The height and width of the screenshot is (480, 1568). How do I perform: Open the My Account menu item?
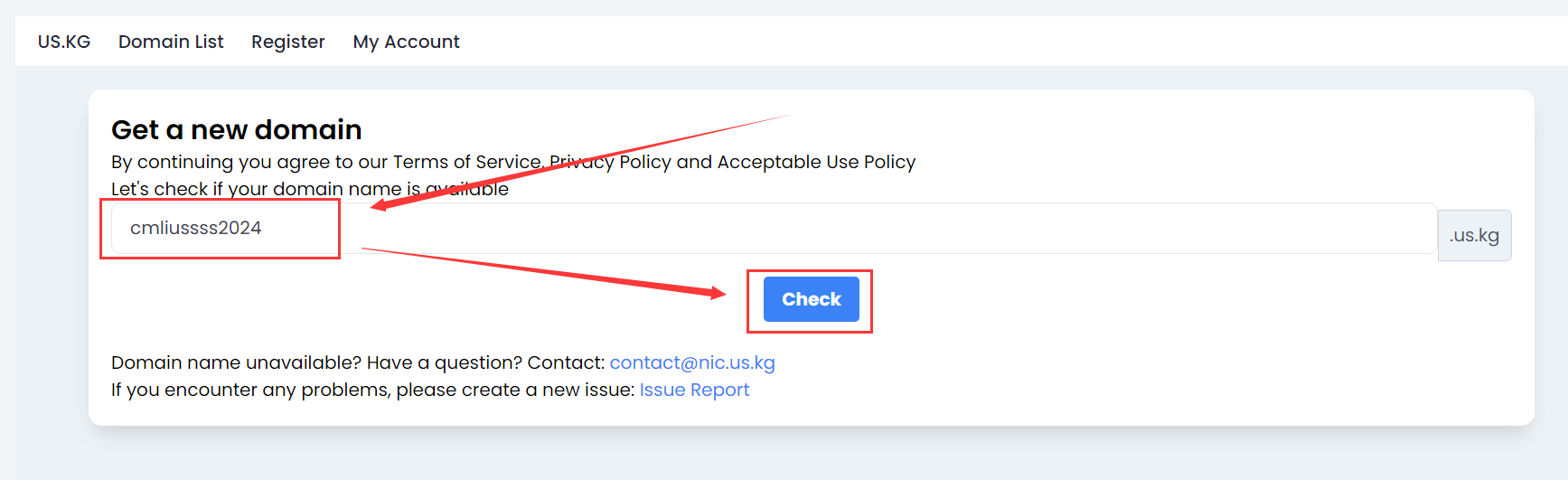(406, 42)
